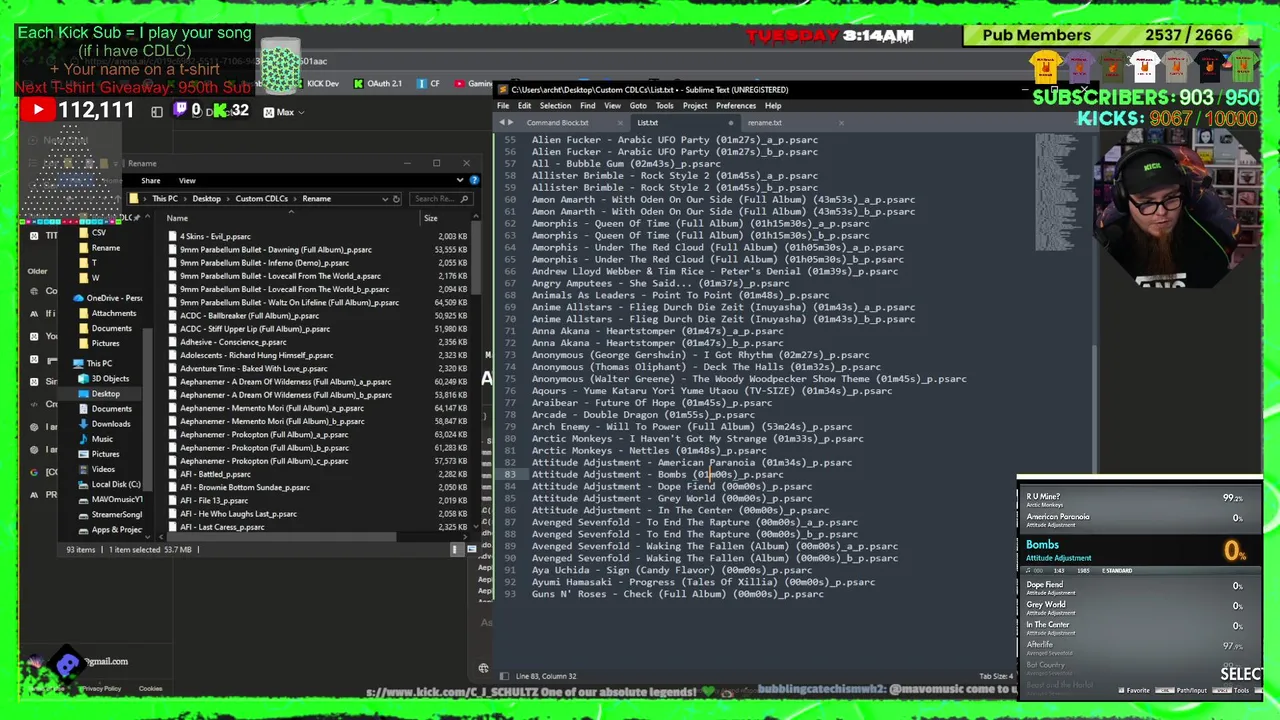Select AFI - File 13_p.psarc file

pyautogui.click(x=214, y=500)
